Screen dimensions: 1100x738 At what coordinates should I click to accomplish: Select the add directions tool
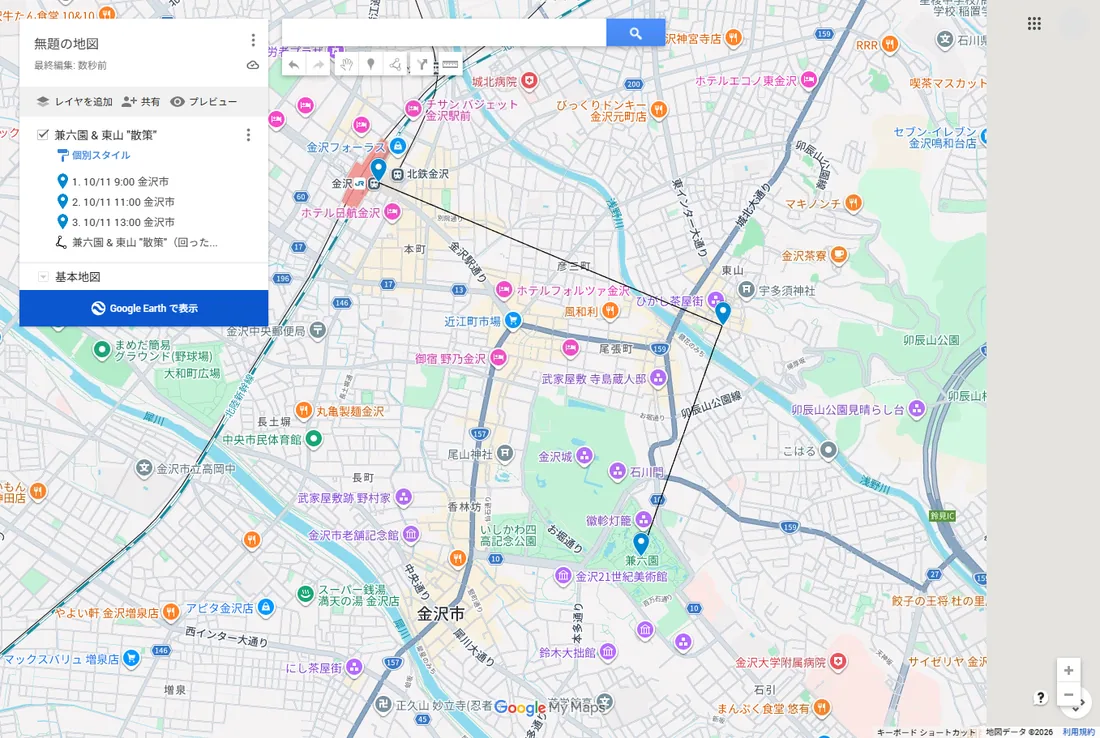[422, 65]
